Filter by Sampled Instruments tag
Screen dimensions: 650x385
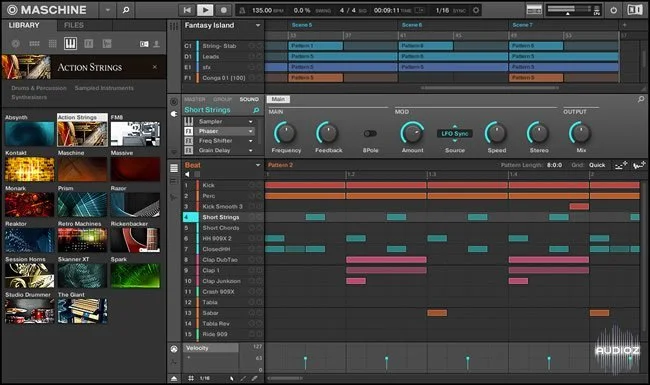pyautogui.click(x=104, y=88)
